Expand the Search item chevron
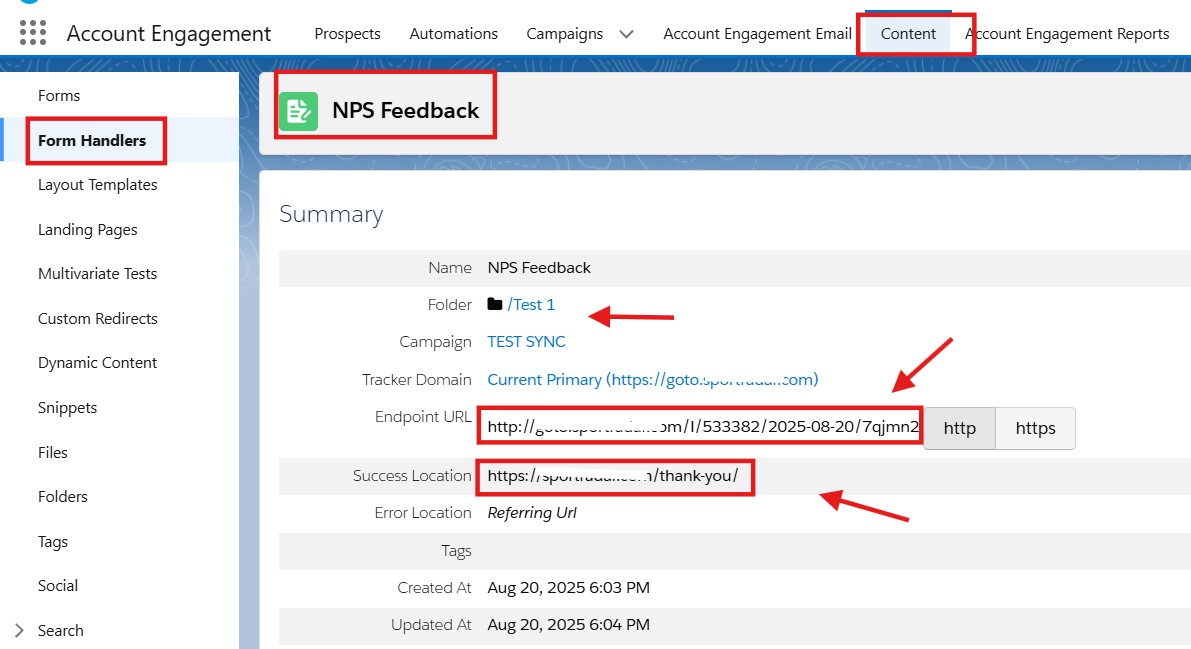Screen dimensions: 1191x649 pos(19,630)
